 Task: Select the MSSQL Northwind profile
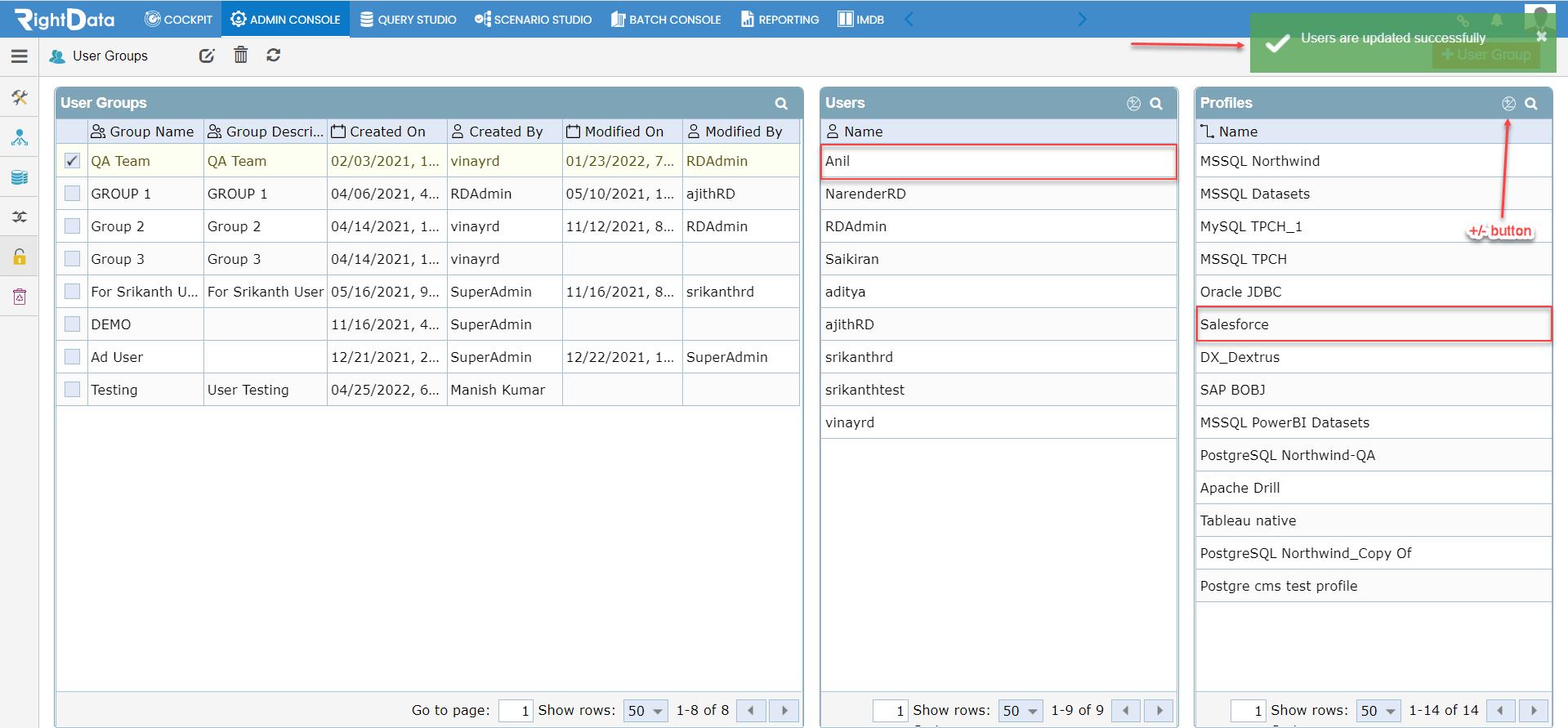click(1374, 161)
